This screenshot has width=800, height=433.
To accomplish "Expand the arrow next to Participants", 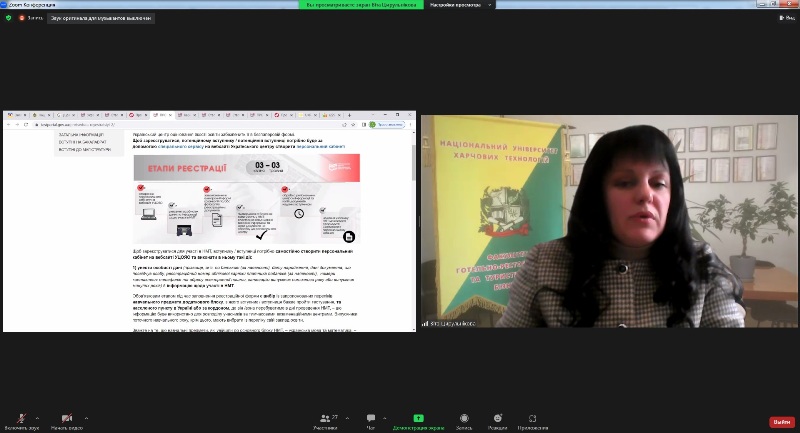I will pyautogui.click(x=347, y=418).
